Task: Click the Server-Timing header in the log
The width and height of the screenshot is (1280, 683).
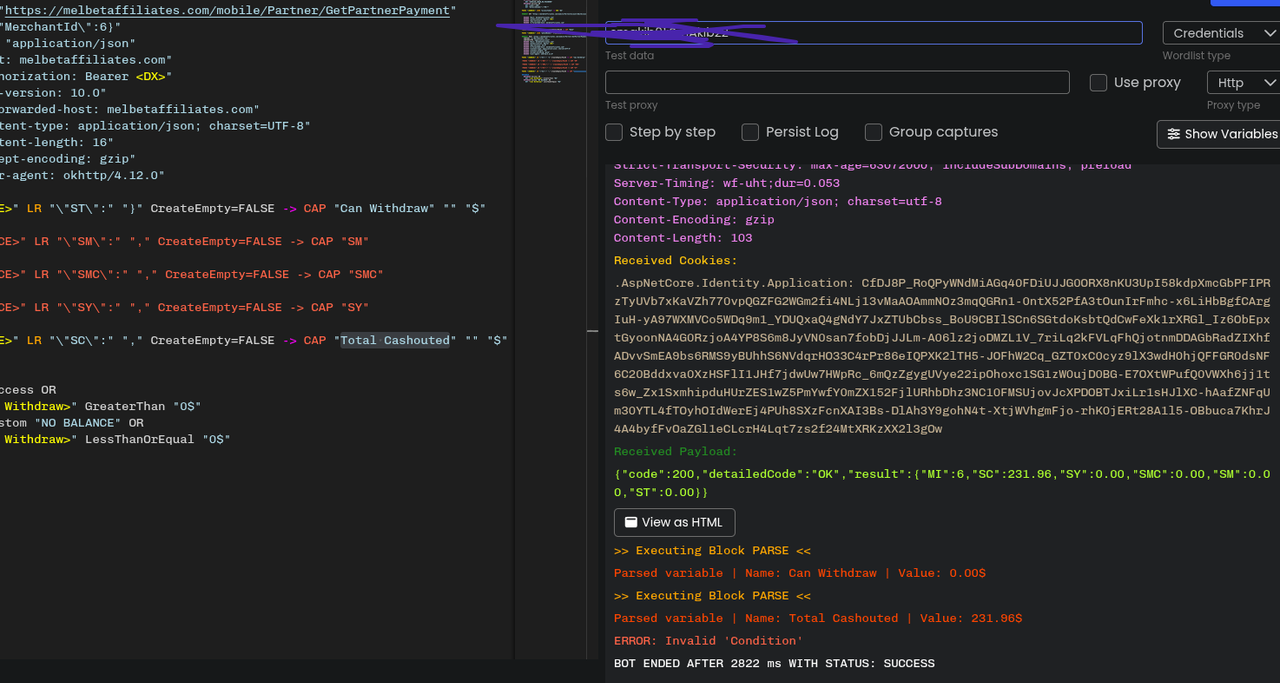Action: pos(727,183)
